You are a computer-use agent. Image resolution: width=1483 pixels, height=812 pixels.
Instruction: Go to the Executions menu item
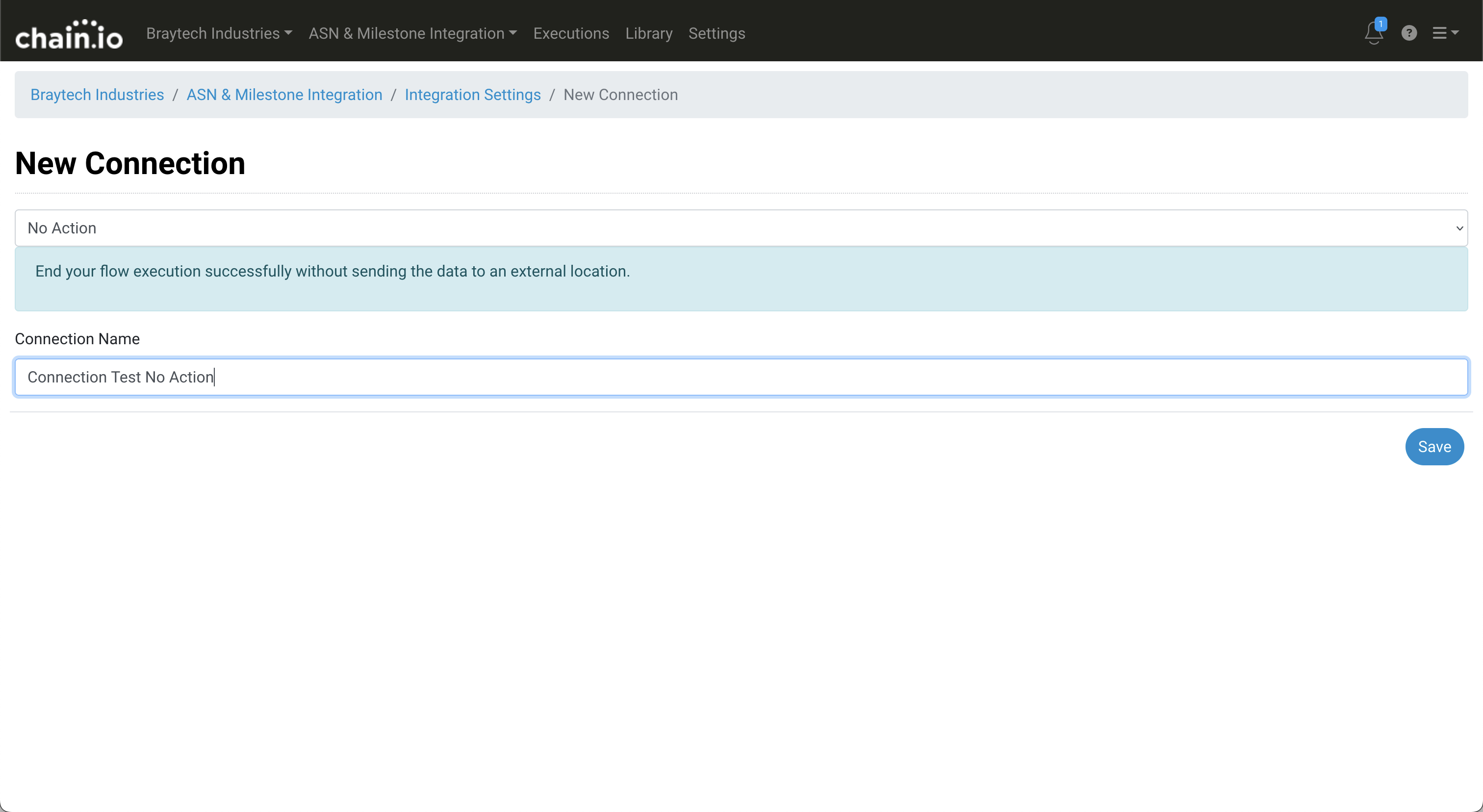pos(570,33)
